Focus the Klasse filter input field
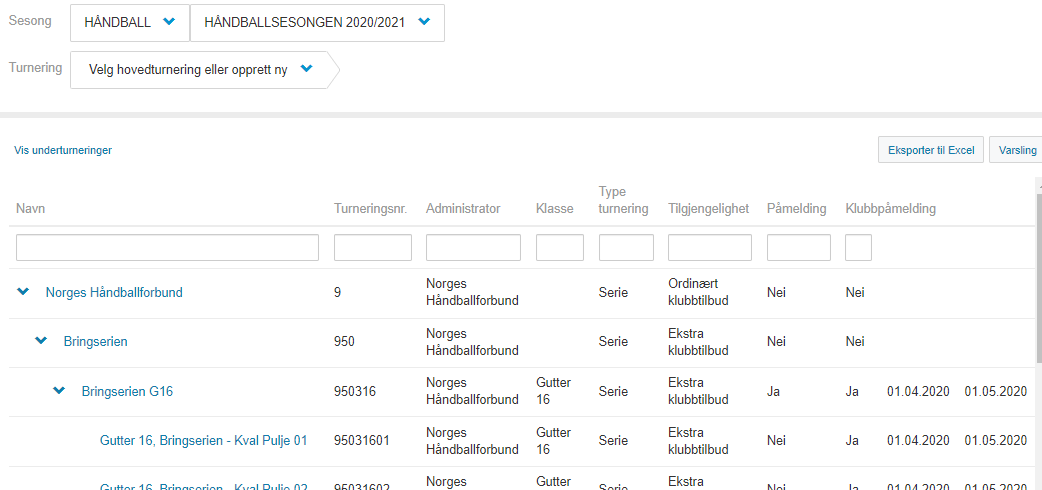The height and width of the screenshot is (490, 1042). click(560, 247)
